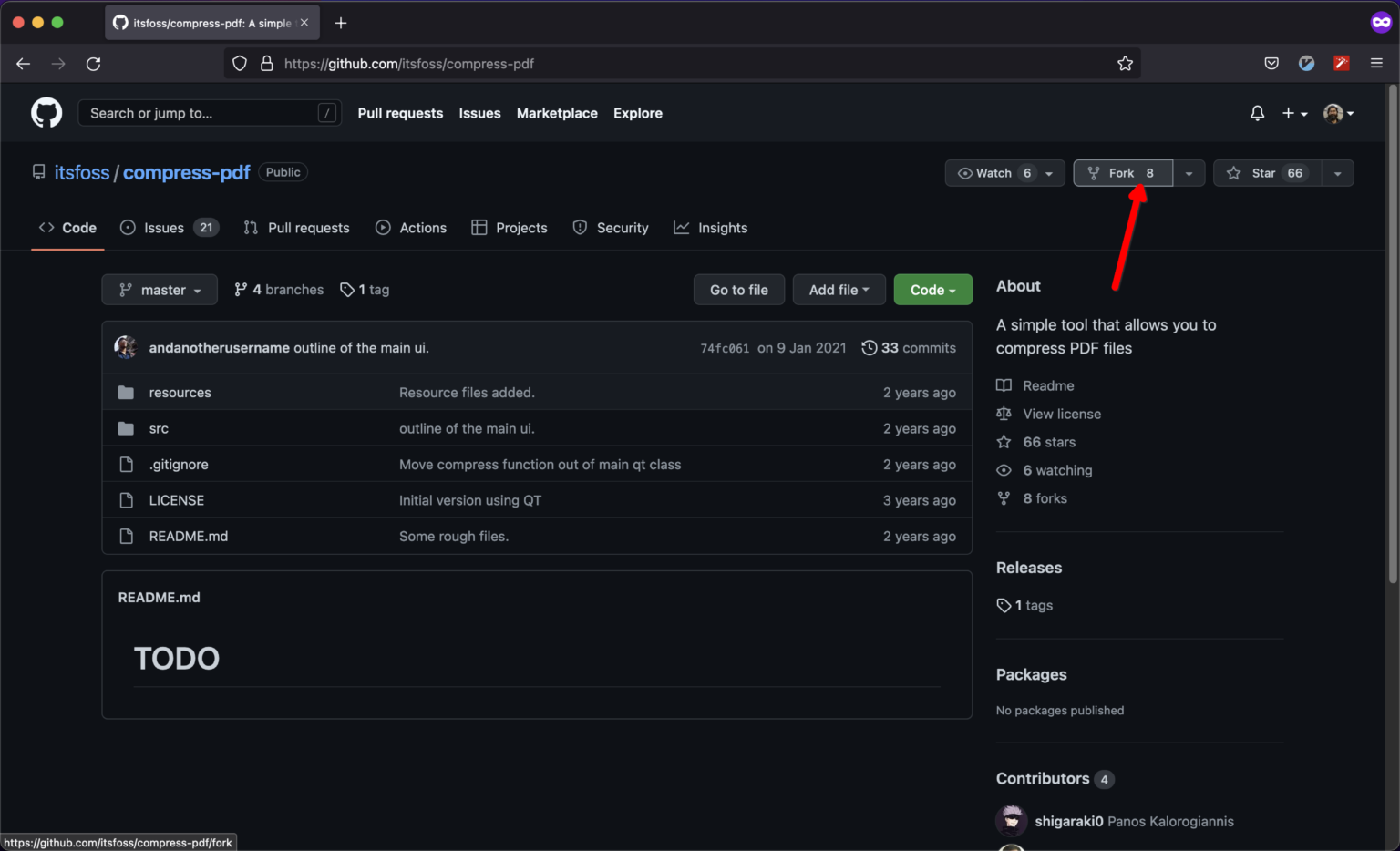Open the notifications bell
The height and width of the screenshot is (851, 1400).
pos(1257,113)
